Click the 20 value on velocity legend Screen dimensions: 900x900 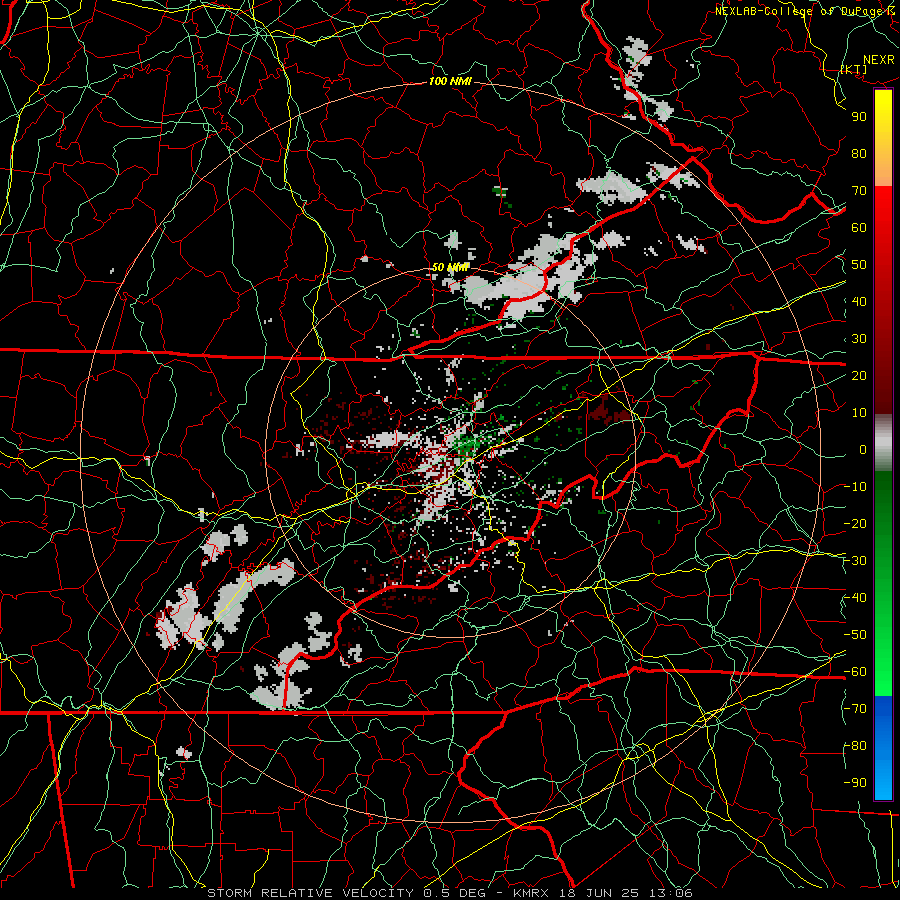pos(859,376)
